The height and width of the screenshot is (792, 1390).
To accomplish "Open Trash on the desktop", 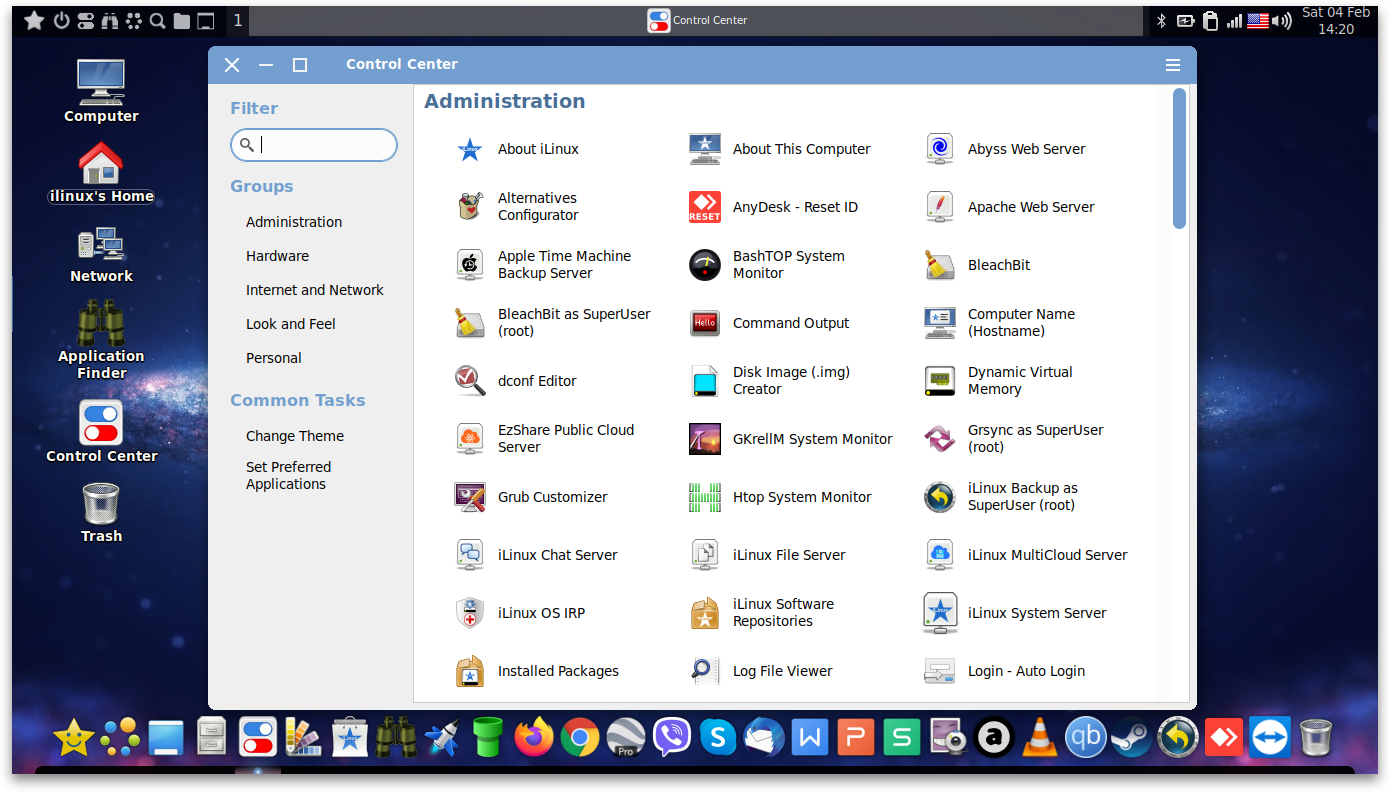I will 101,513.
